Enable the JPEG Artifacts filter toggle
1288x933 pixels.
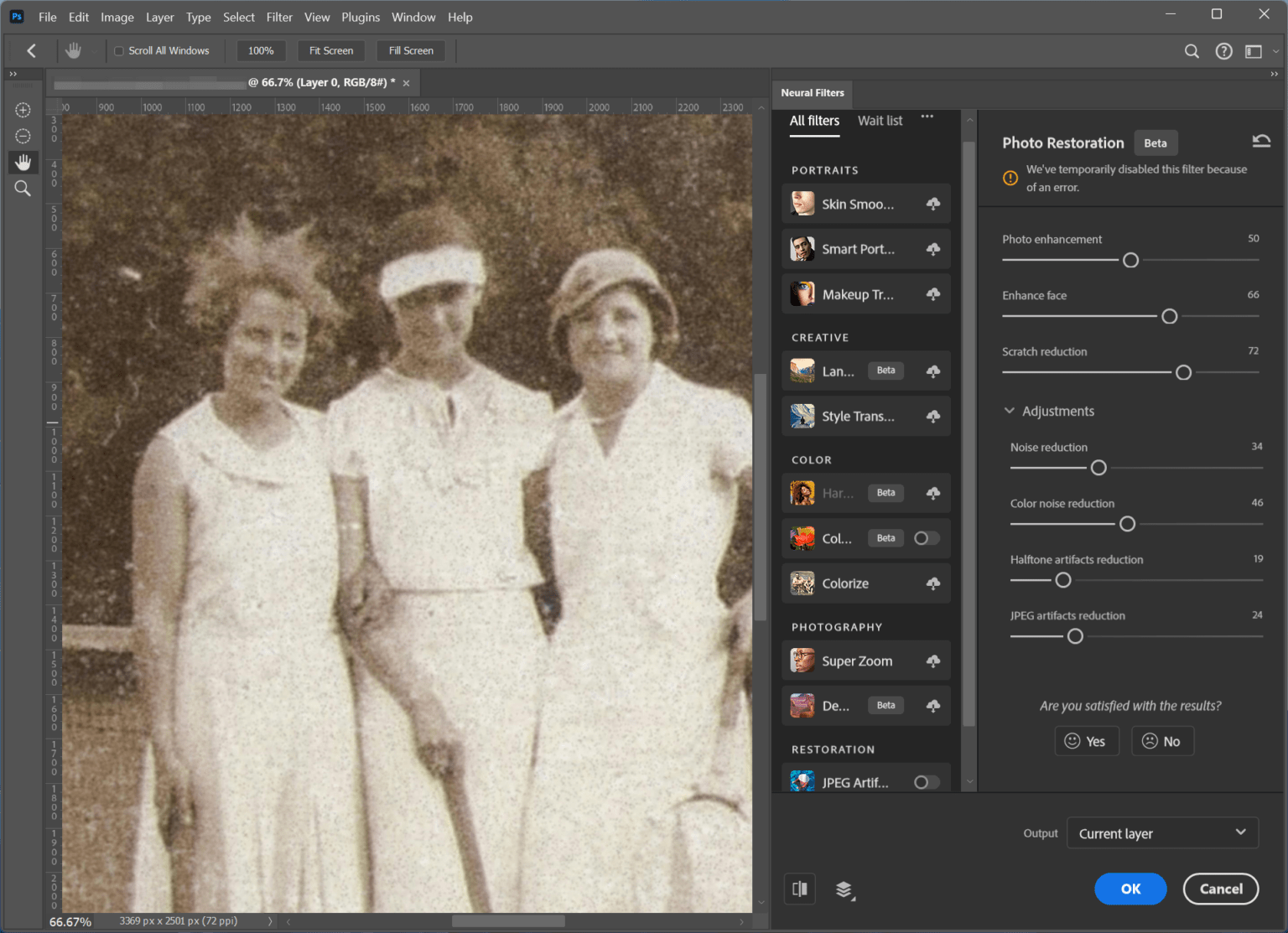[x=926, y=781]
